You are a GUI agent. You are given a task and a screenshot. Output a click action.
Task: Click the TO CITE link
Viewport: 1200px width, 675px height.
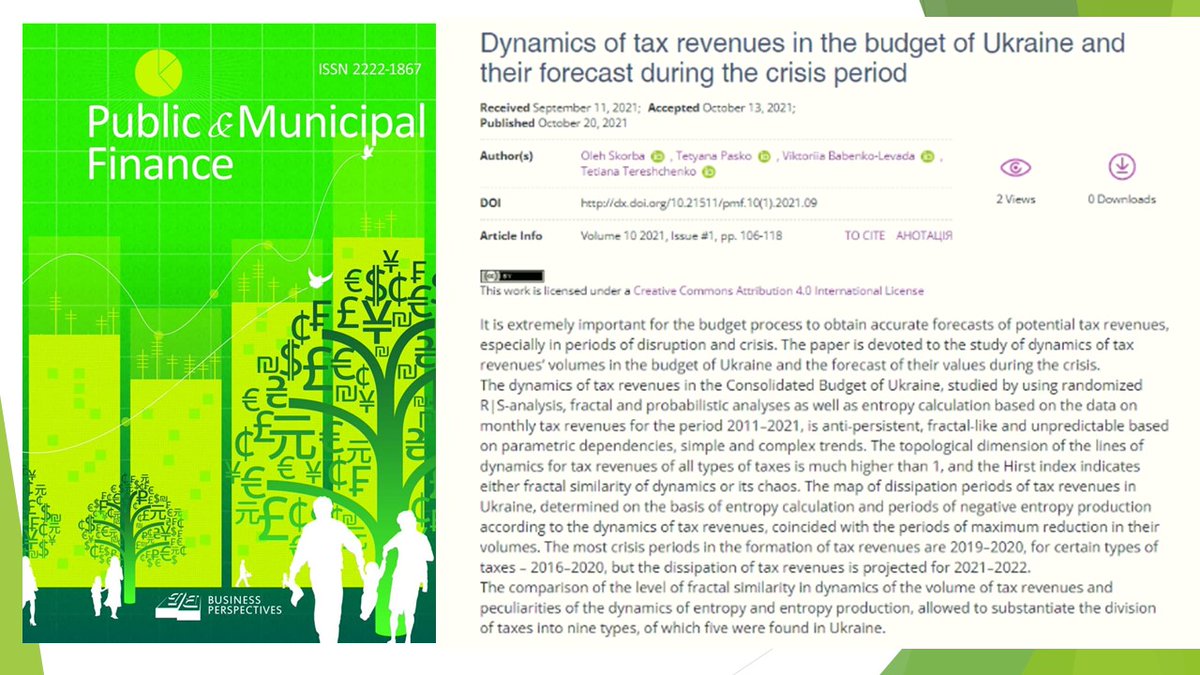click(866, 236)
